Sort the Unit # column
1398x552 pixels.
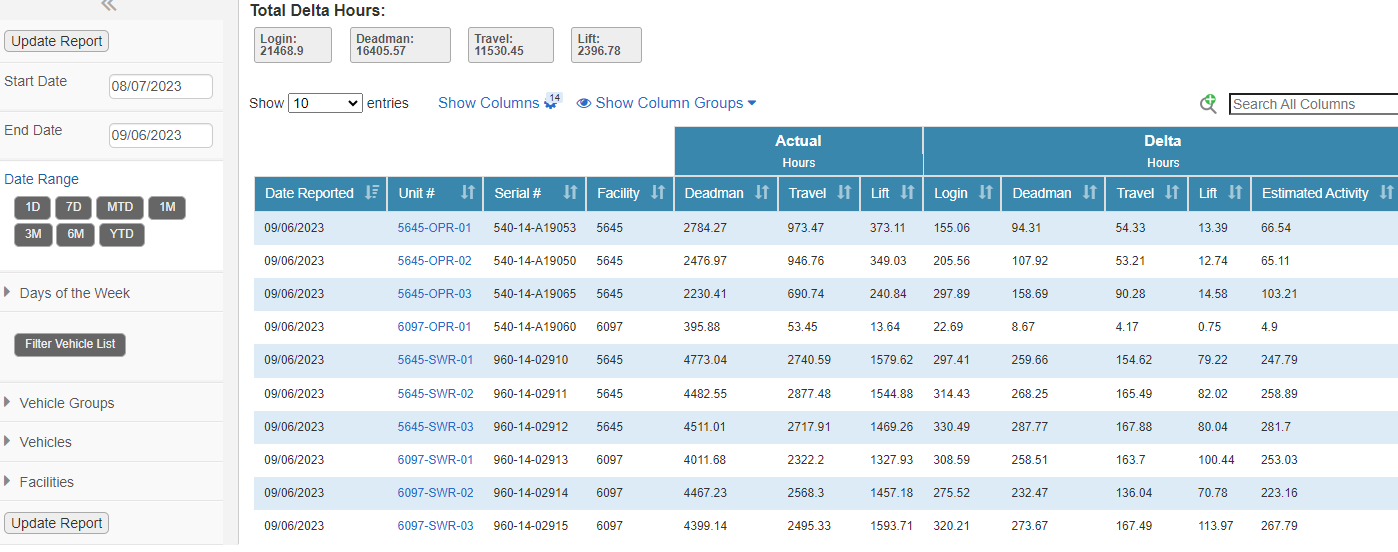(x=467, y=193)
